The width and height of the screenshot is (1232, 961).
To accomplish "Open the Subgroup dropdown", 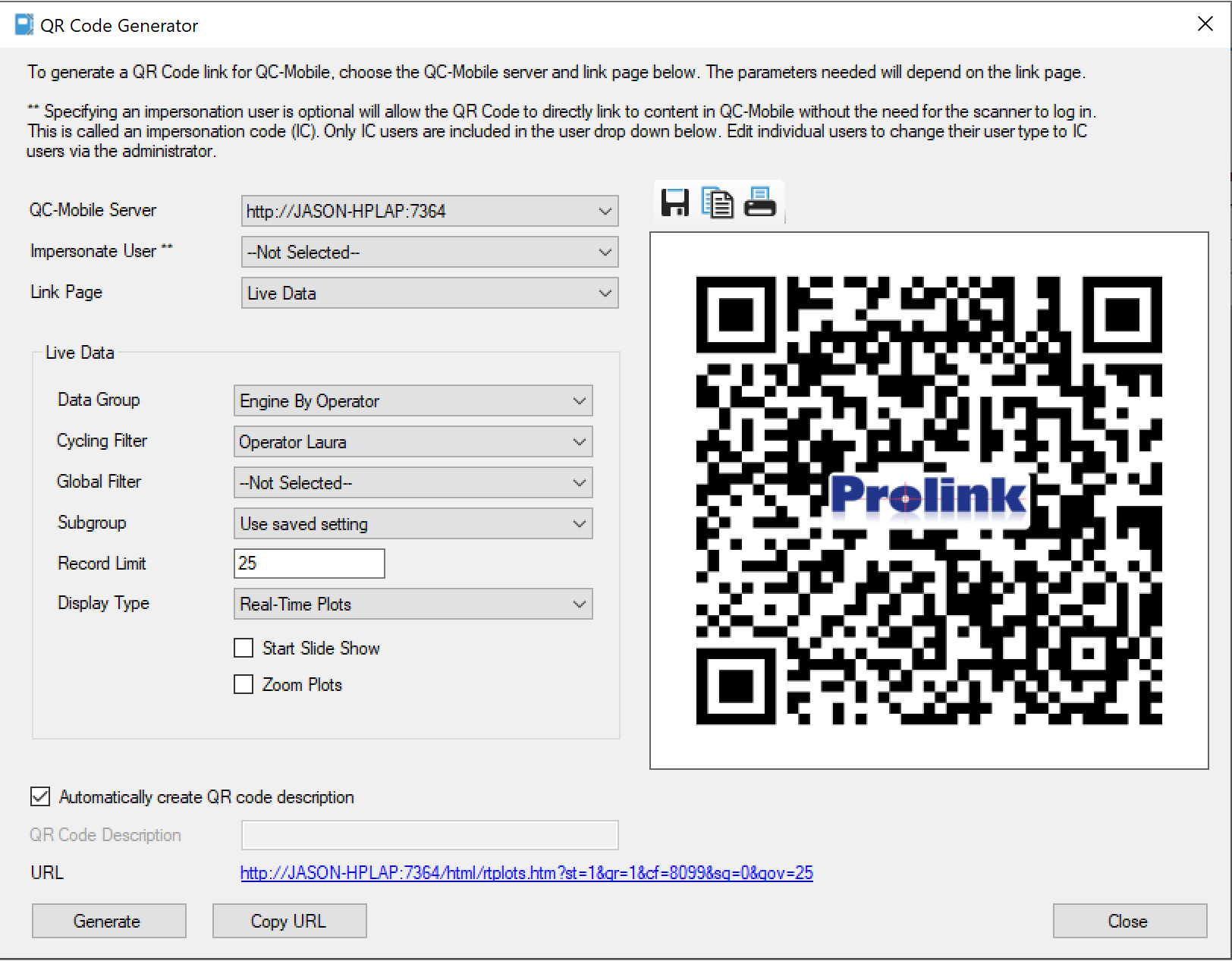I will coord(413,523).
